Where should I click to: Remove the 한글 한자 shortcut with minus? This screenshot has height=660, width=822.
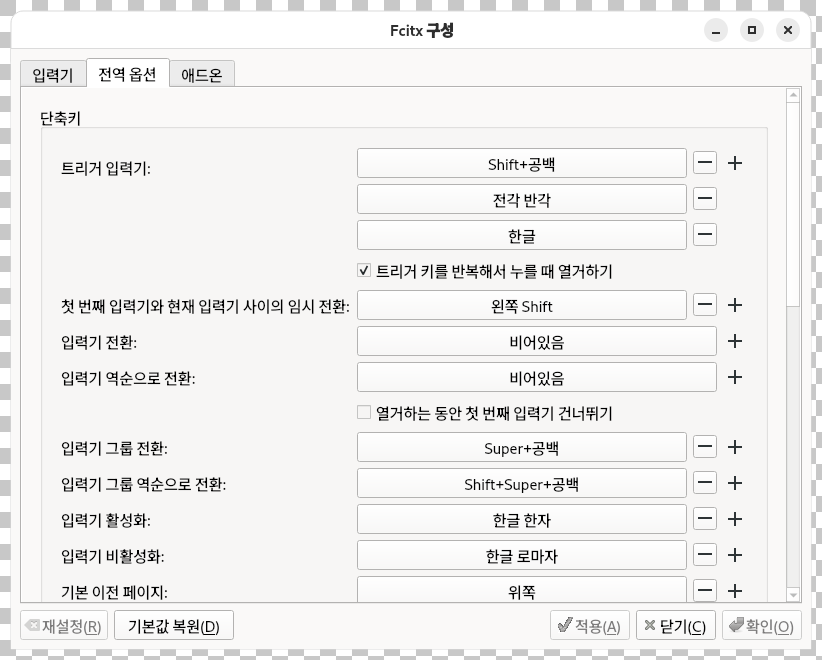(x=705, y=519)
